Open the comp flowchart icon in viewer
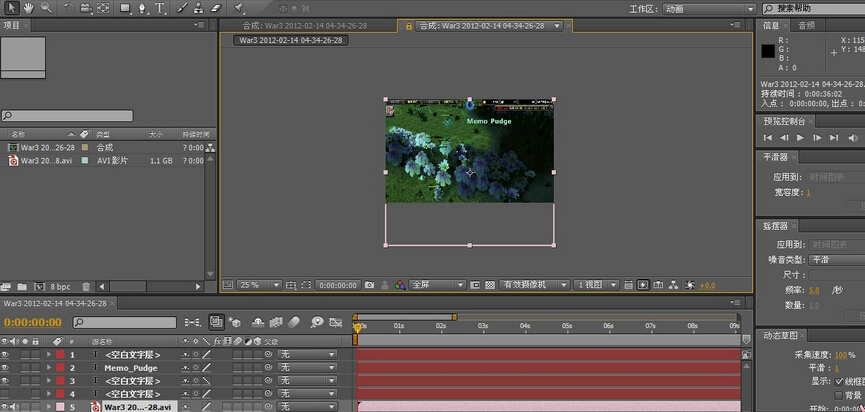 point(673,285)
